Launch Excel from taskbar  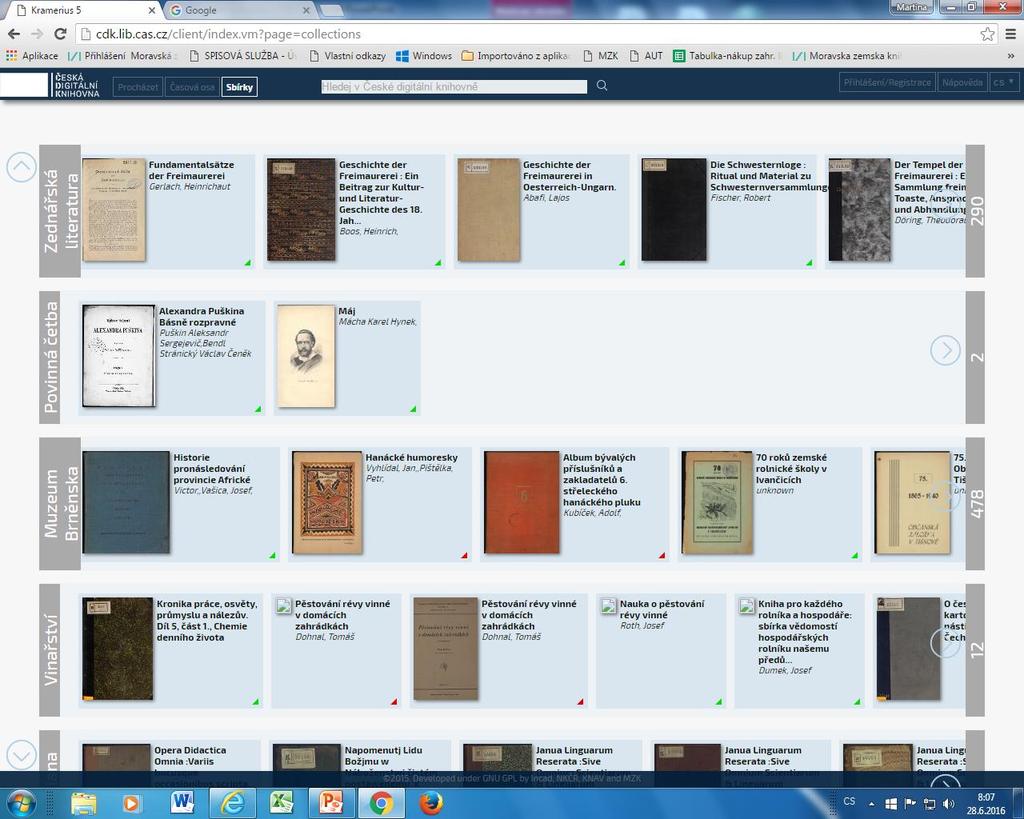pos(281,803)
